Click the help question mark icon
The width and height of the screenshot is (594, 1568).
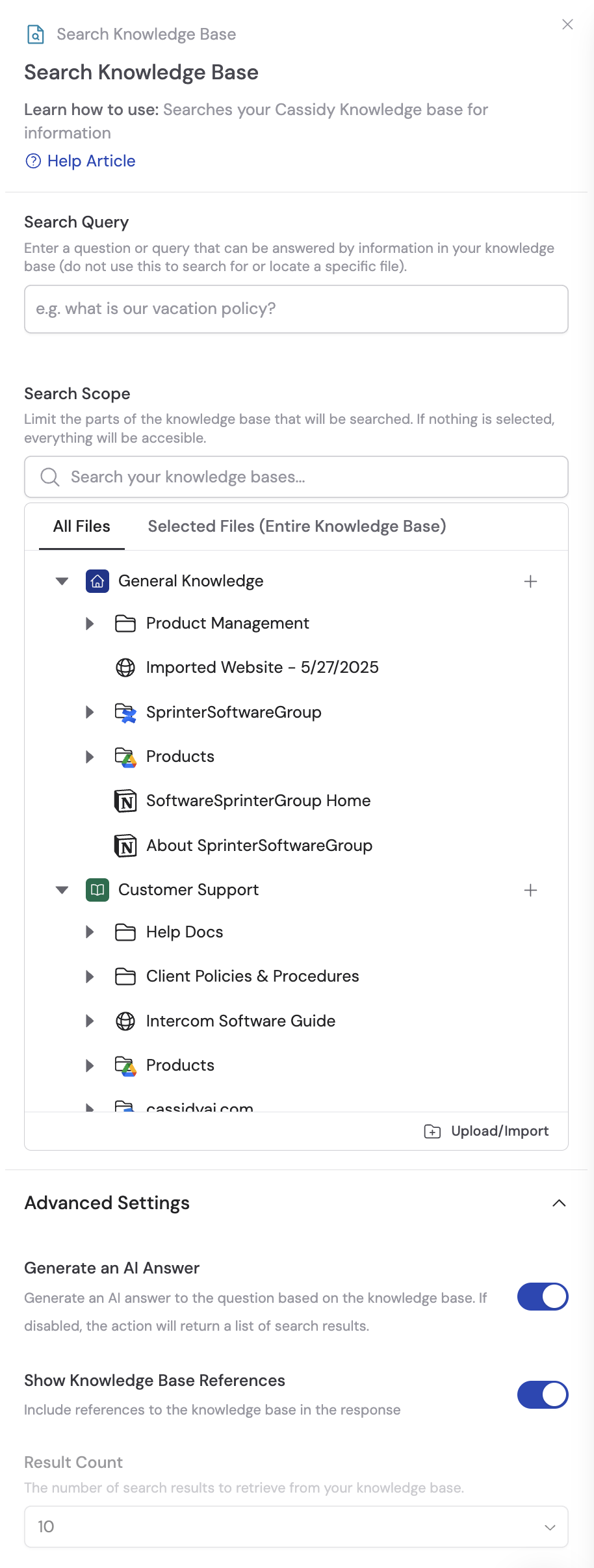point(33,161)
